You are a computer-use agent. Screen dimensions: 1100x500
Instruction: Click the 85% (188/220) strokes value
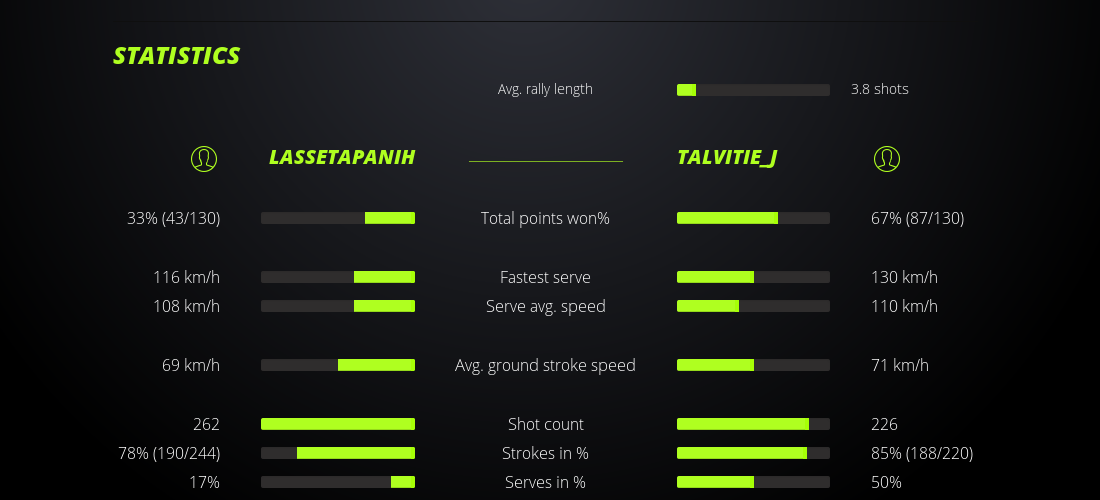point(921,453)
